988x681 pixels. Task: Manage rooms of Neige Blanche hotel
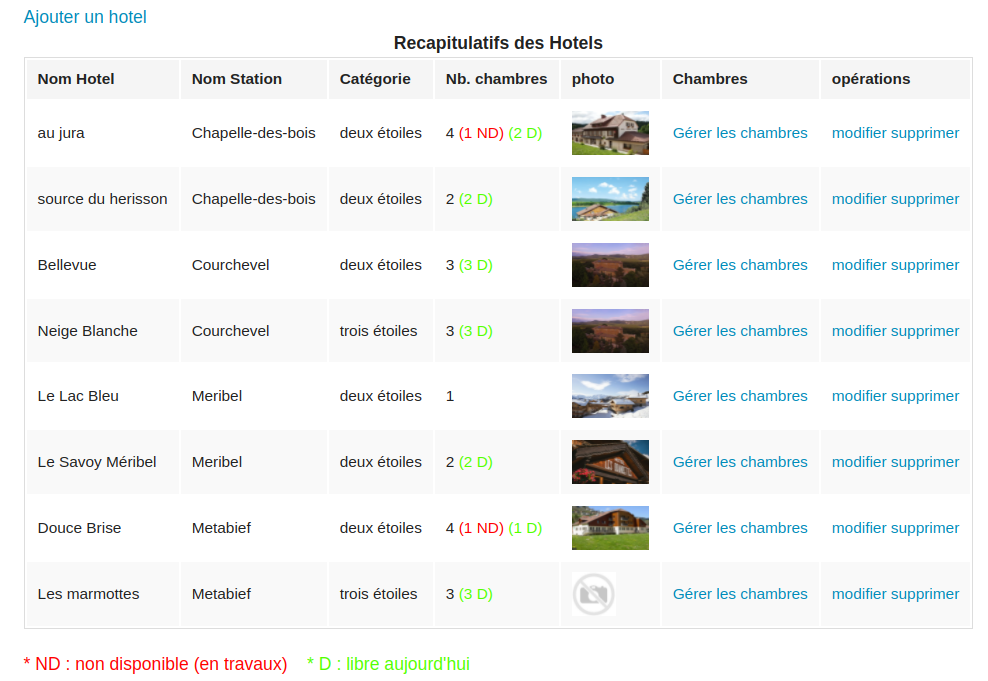[740, 331]
